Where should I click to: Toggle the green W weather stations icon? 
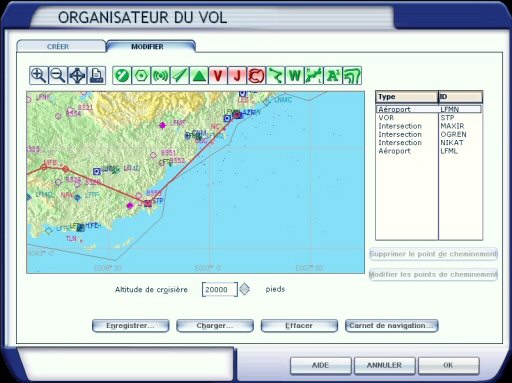(295, 75)
